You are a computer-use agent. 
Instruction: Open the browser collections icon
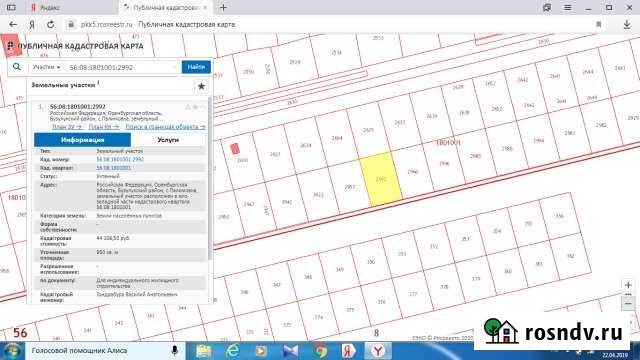(547, 7)
